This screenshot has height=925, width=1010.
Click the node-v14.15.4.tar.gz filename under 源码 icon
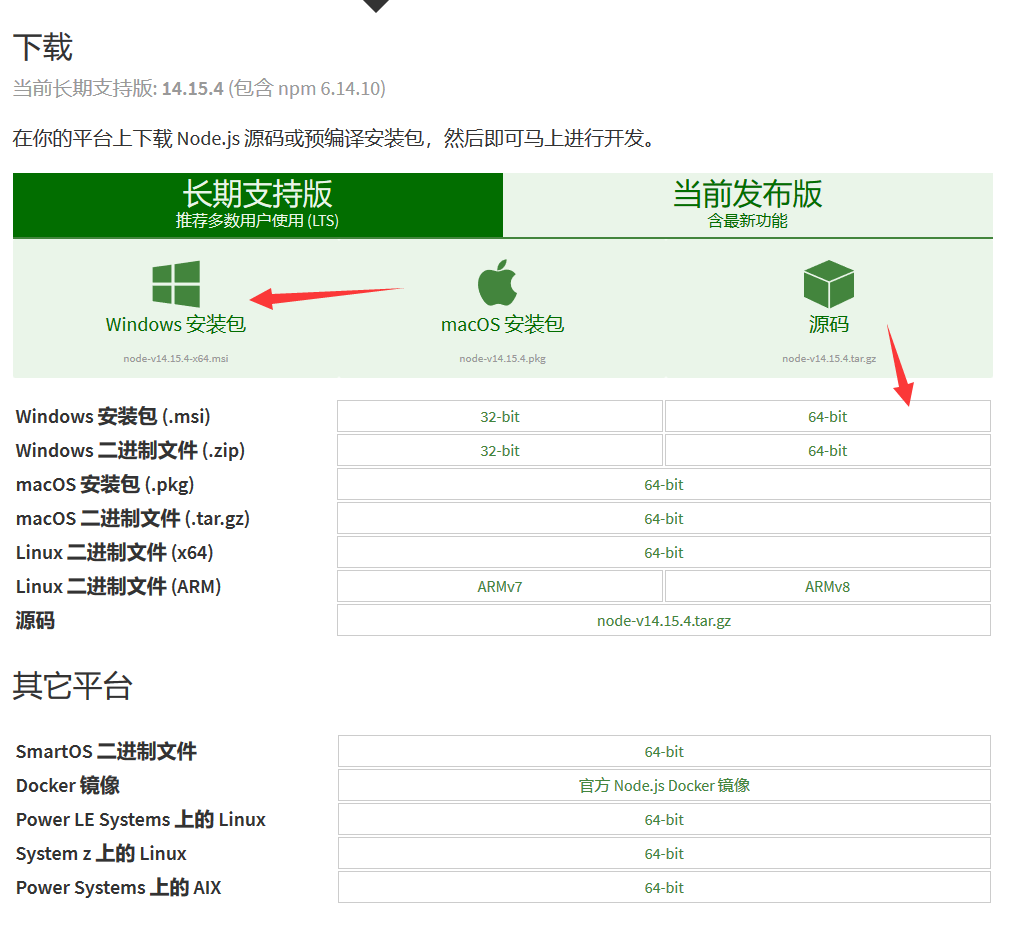pyautogui.click(x=829, y=359)
